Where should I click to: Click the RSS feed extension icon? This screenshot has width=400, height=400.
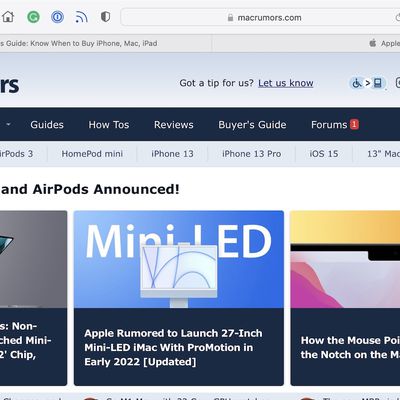pyautogui.click(x=81, y=17)
